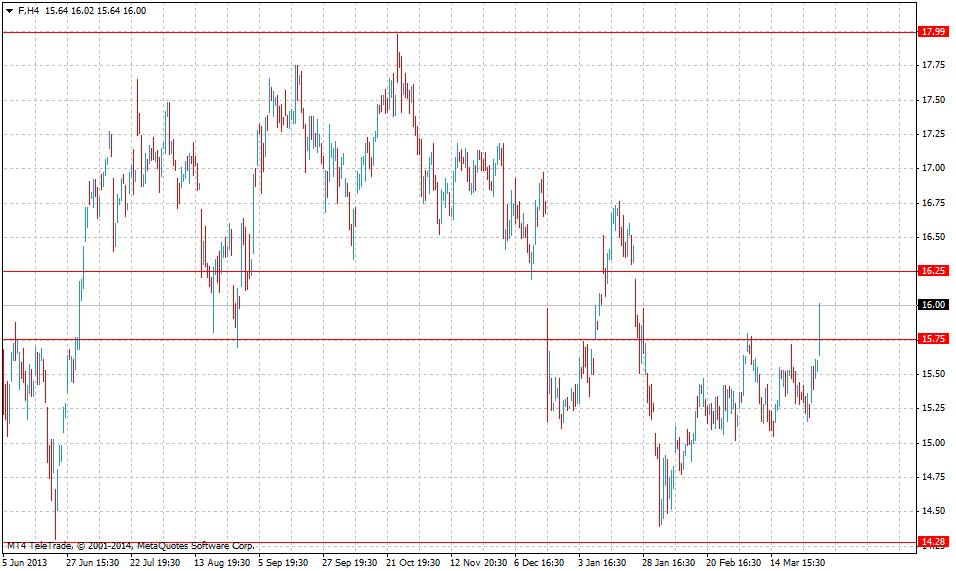
Task: Click the current price 16.00 black label
Action: pos(933,305)
